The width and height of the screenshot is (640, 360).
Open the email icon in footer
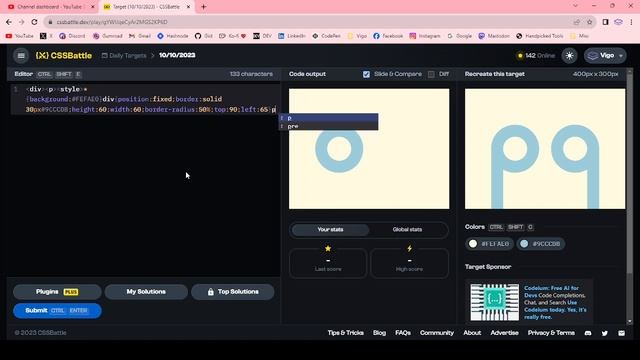[x=621, y=333]
